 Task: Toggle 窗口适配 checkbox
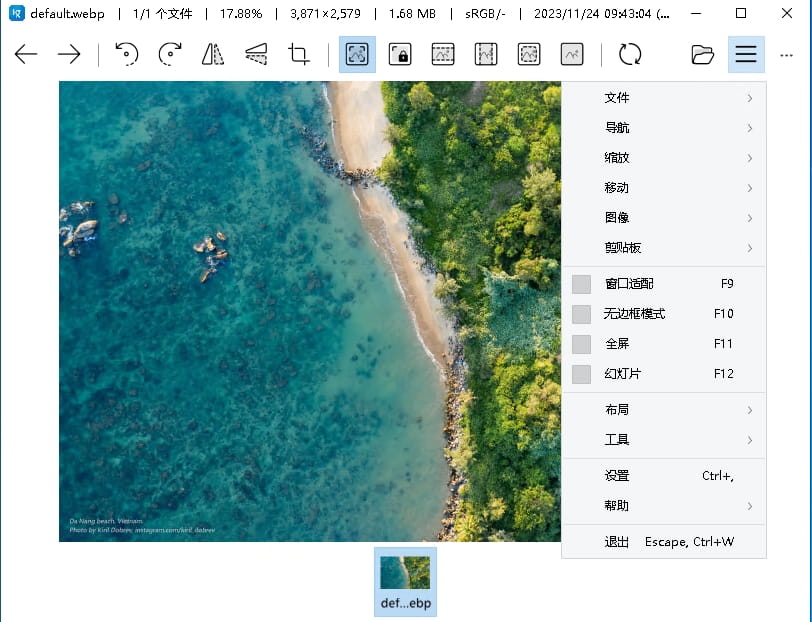click(582, 284)
